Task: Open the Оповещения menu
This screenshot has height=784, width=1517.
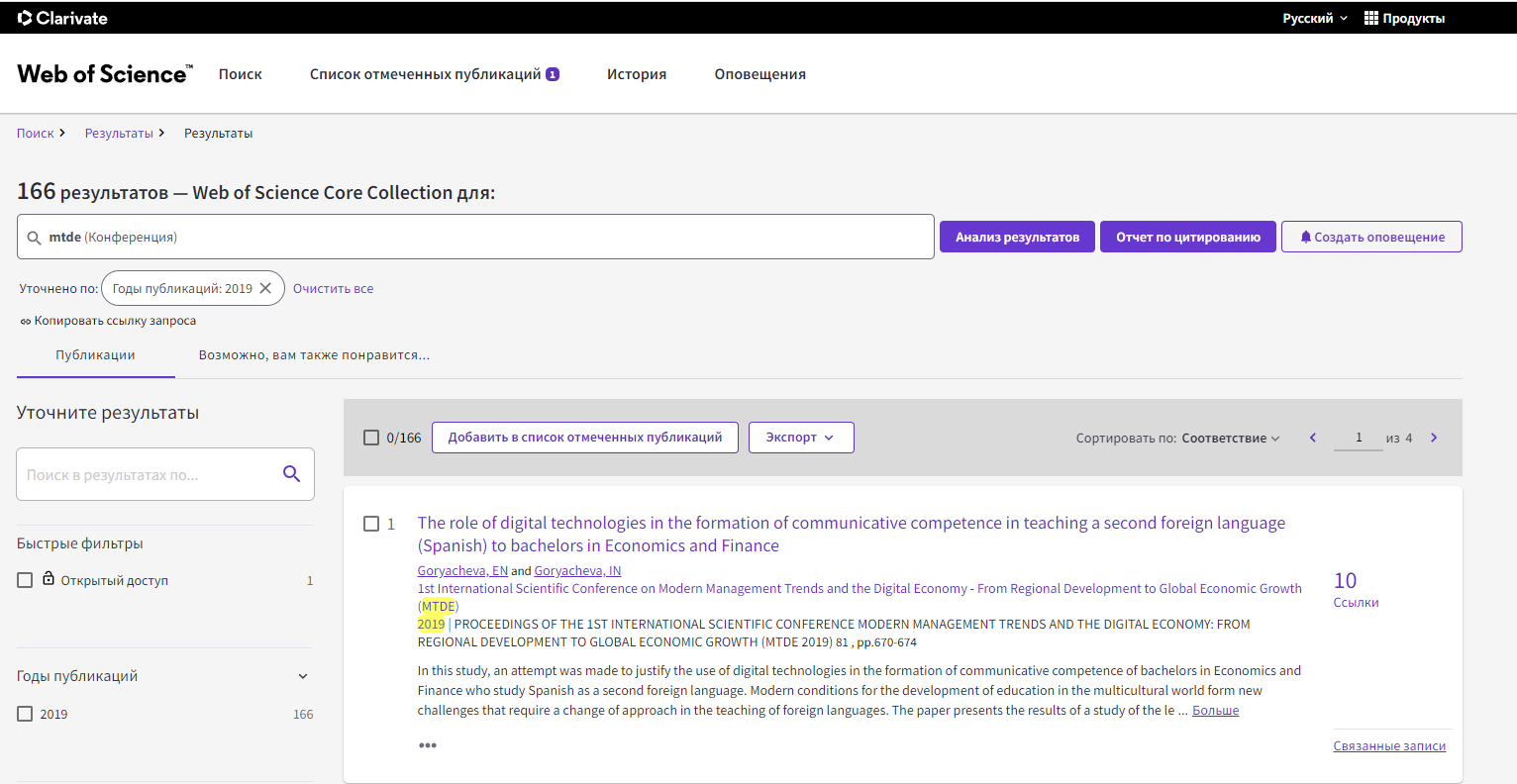Action: 760,74
